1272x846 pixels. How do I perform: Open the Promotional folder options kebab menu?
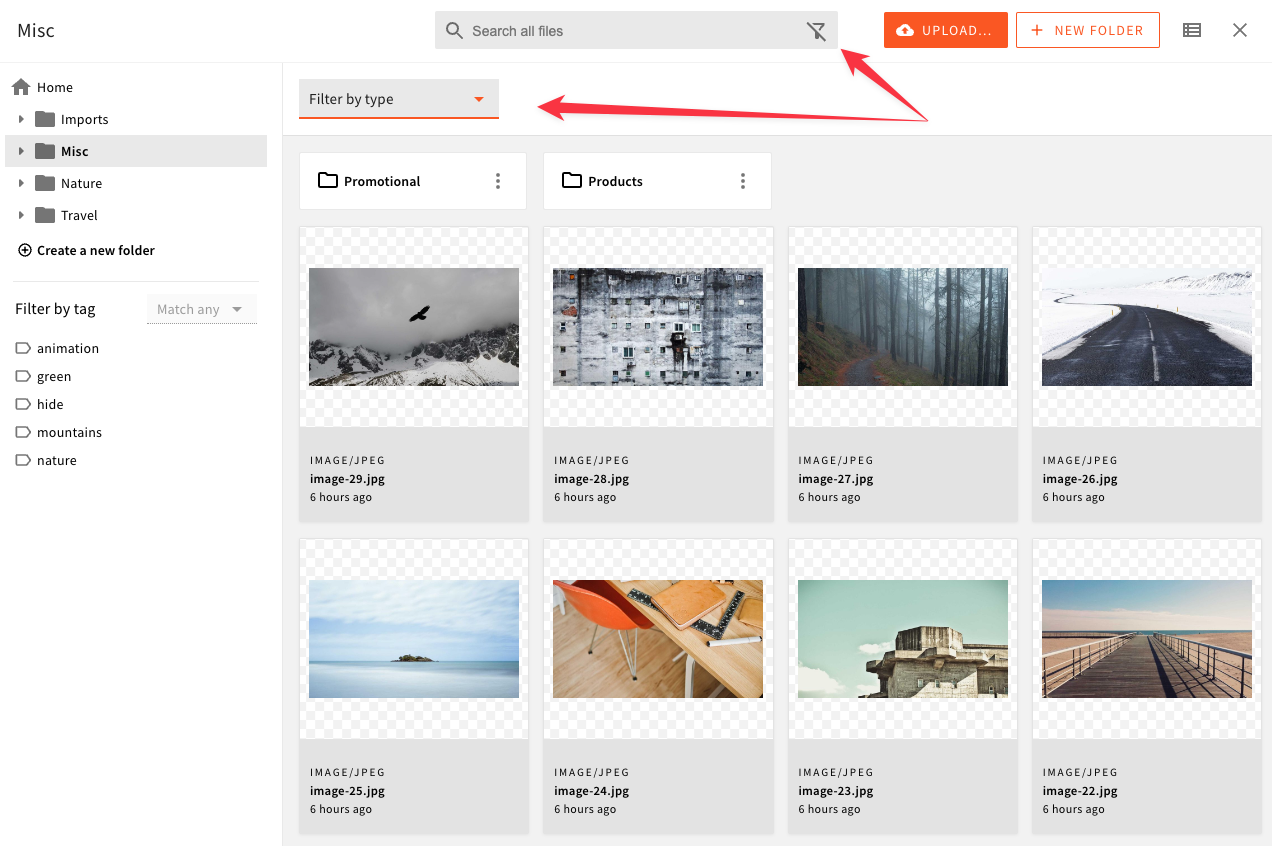[498, 181]
